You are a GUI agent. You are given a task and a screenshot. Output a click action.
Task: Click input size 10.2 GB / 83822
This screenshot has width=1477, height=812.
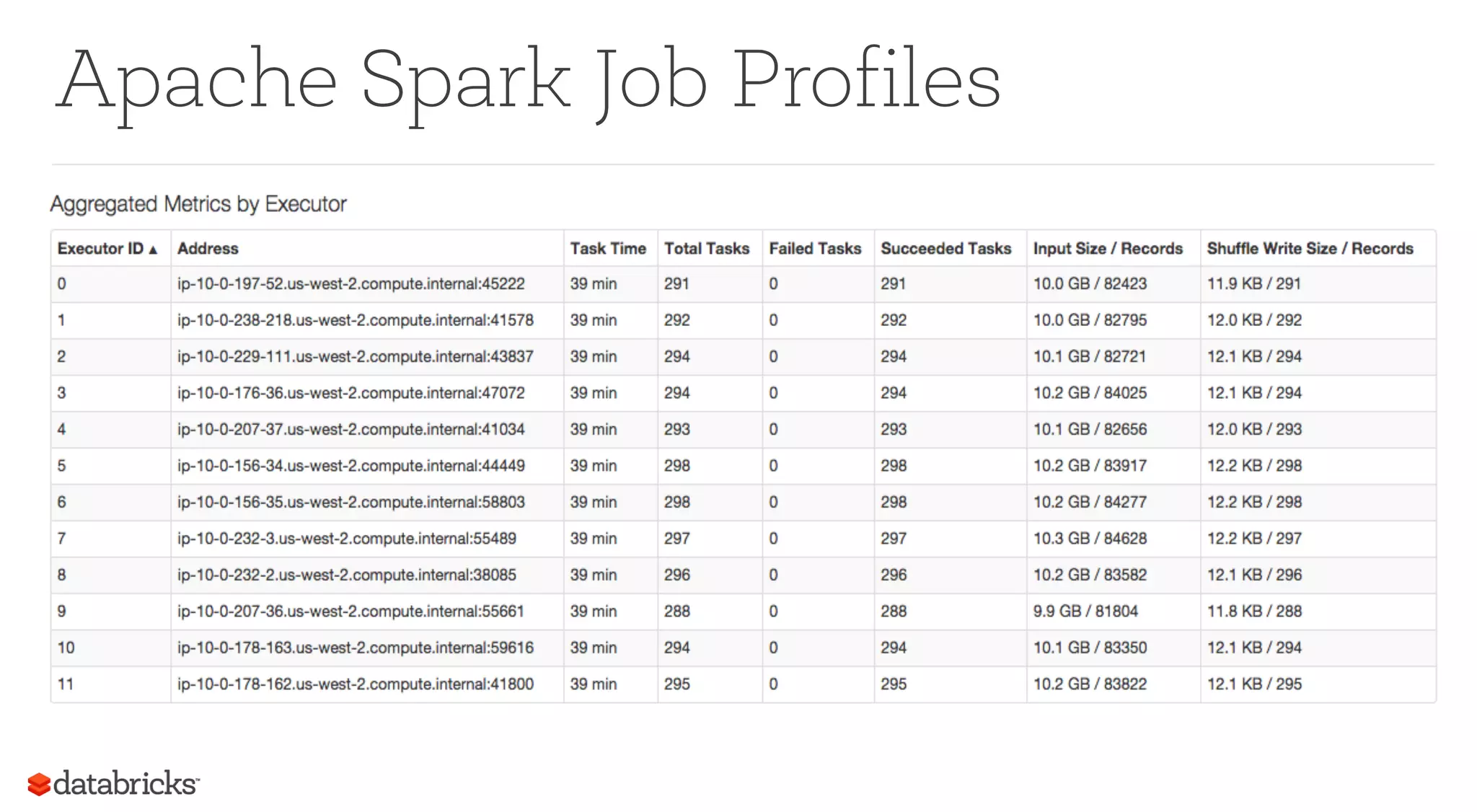point(1090,684)
